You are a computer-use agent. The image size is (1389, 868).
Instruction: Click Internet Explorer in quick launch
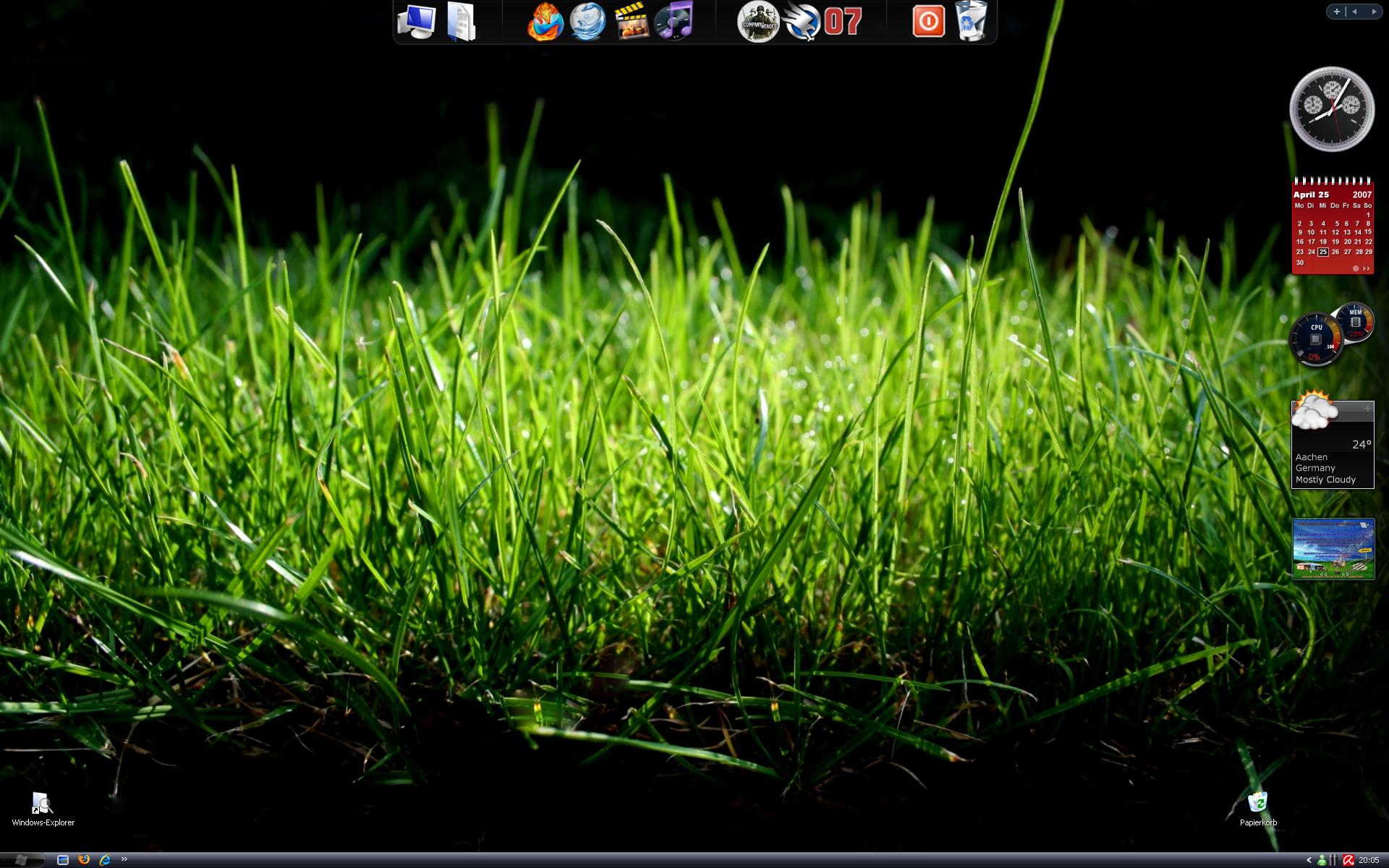coord(106,860)
